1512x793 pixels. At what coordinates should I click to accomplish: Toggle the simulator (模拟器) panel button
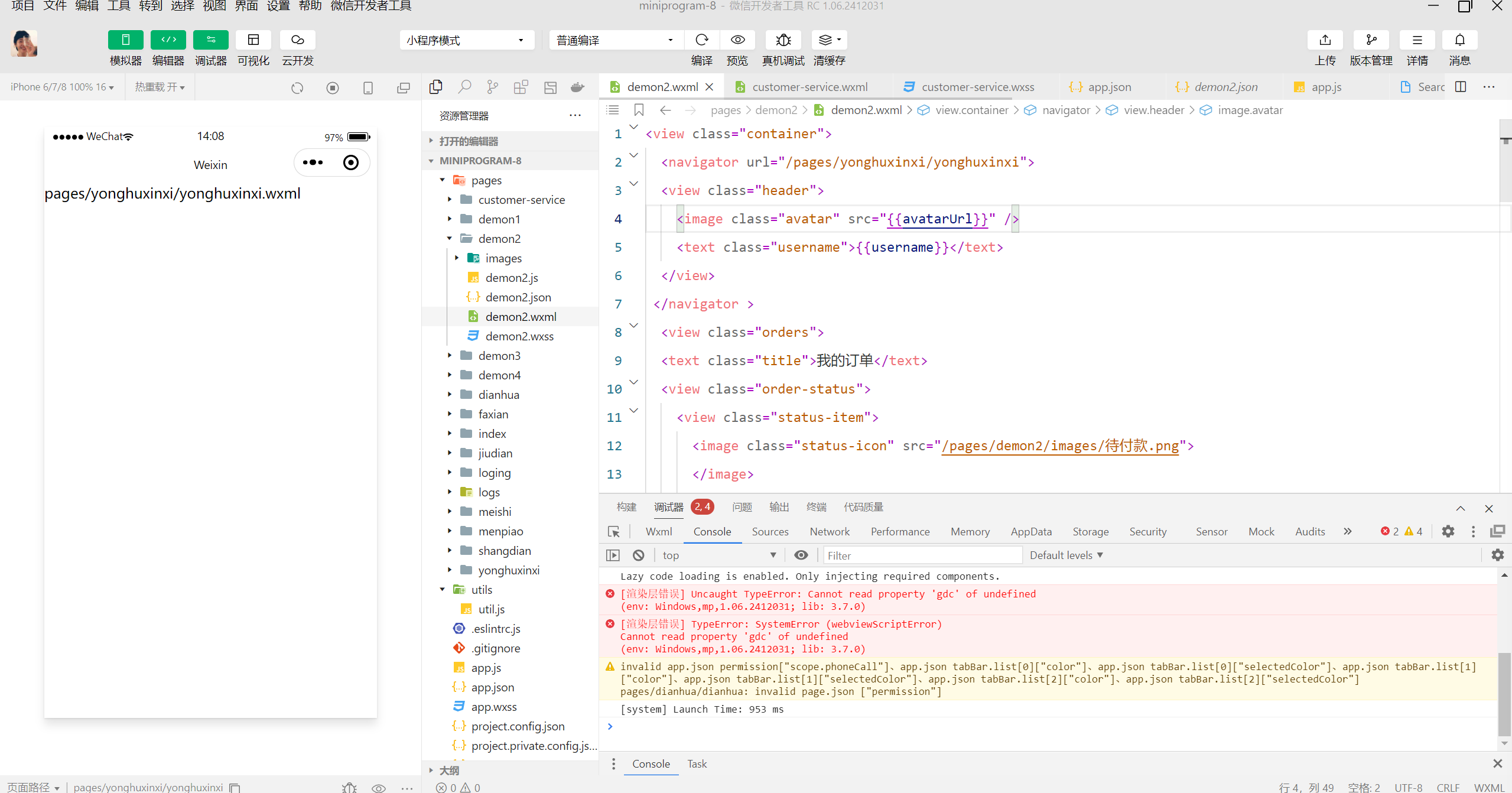[125, 40]
